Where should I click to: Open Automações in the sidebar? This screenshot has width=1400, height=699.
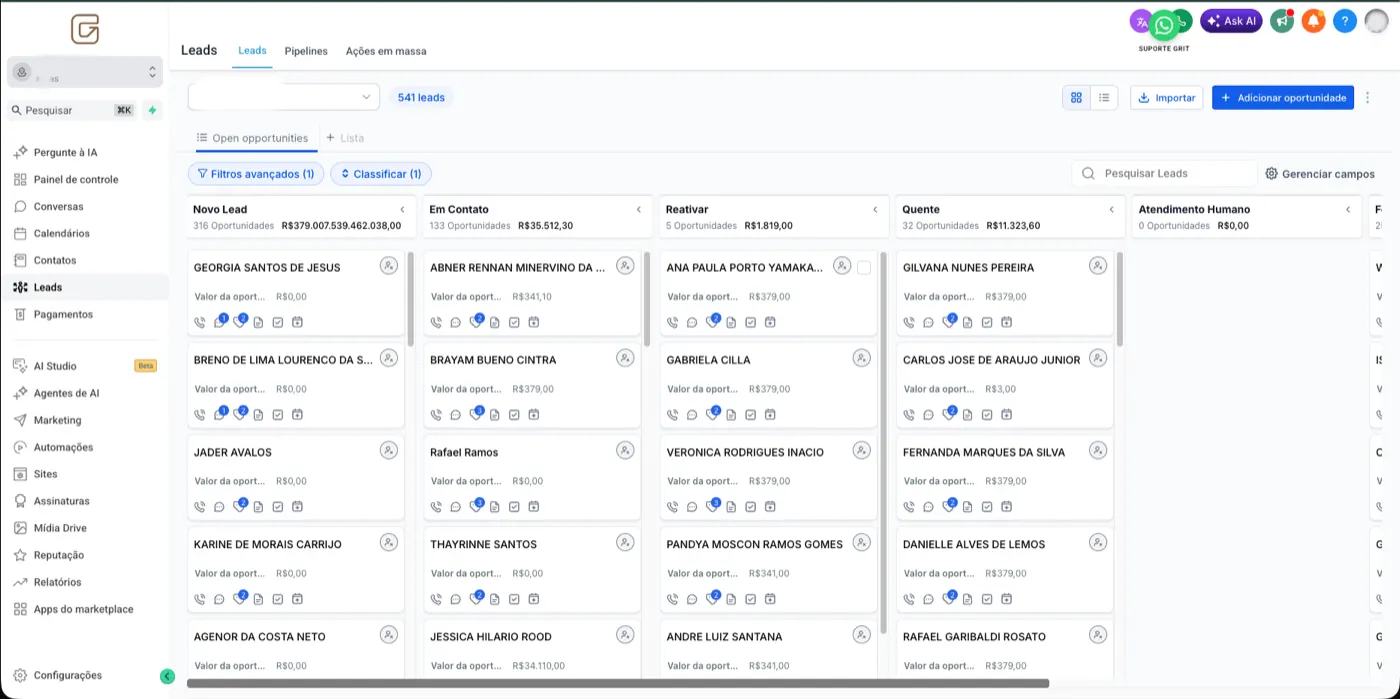[63, 448]
